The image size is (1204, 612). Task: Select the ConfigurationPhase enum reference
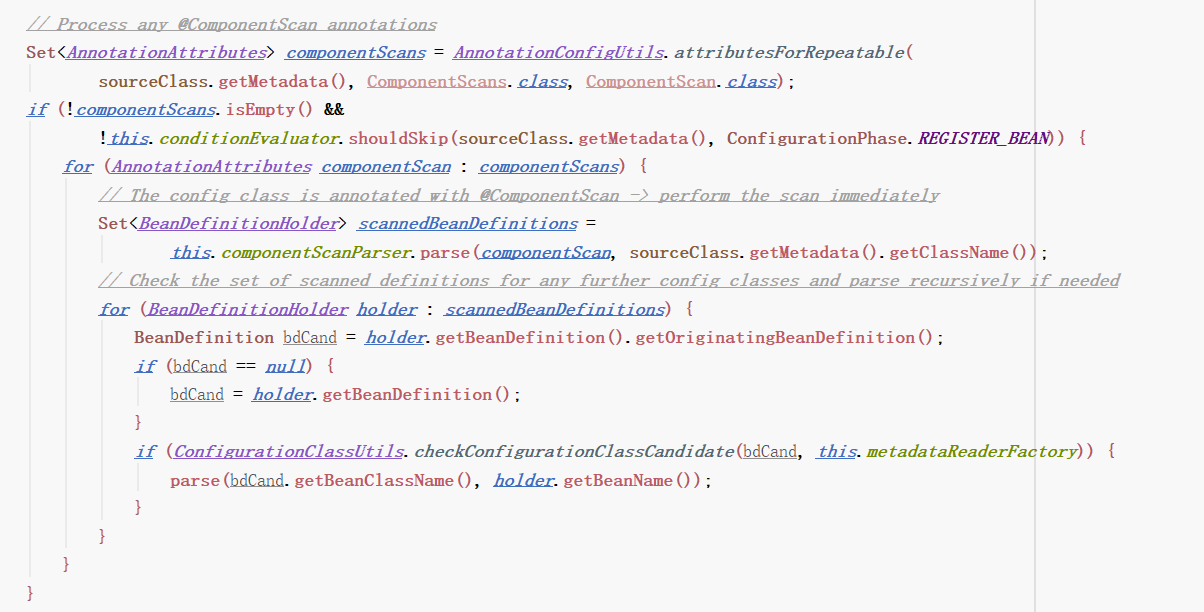coord(818,138)
